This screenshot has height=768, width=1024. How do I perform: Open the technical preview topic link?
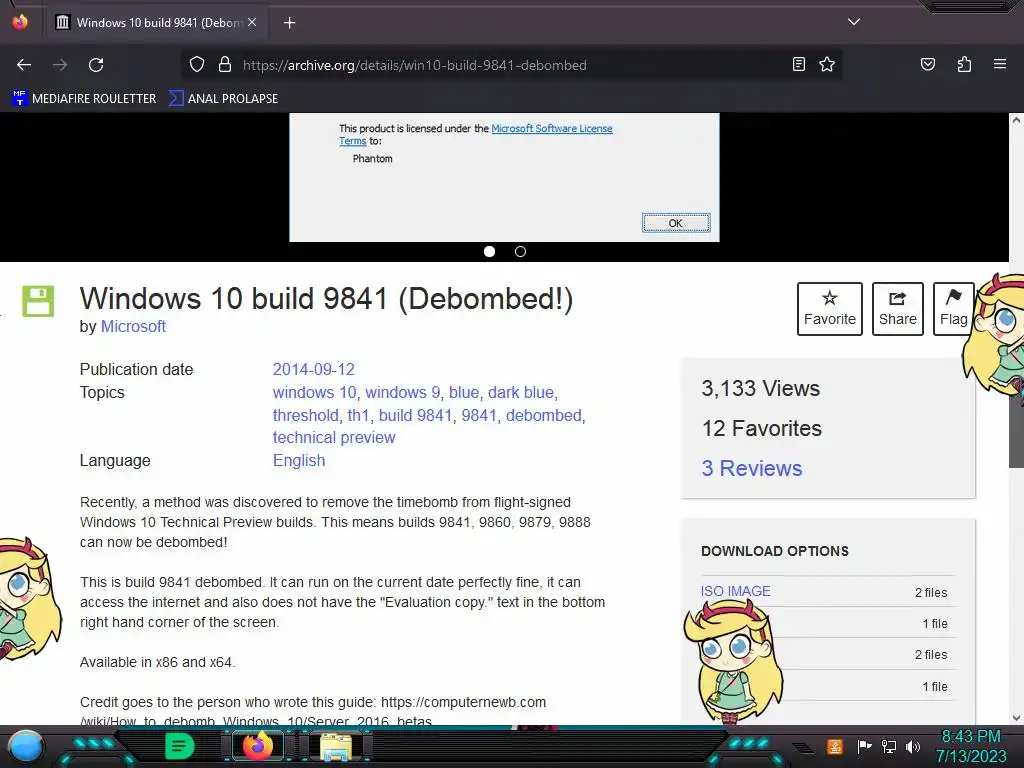point(334,438)
